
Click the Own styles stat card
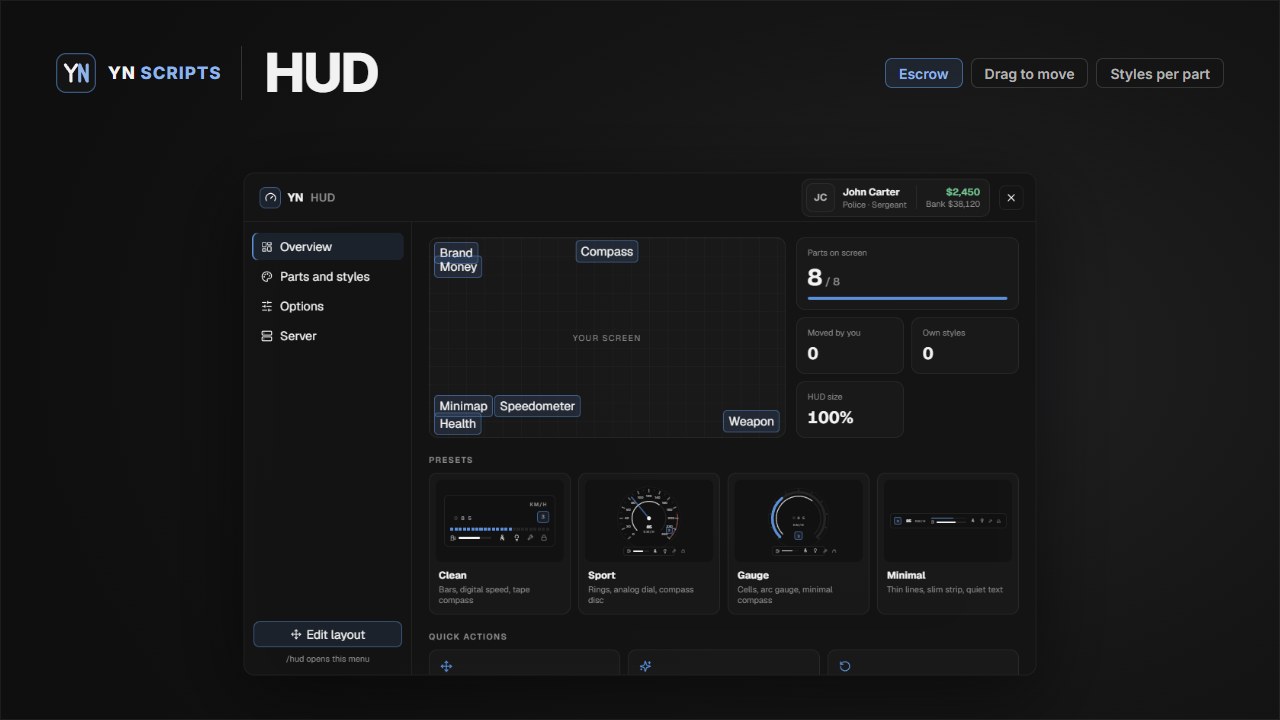pos(965,345)
